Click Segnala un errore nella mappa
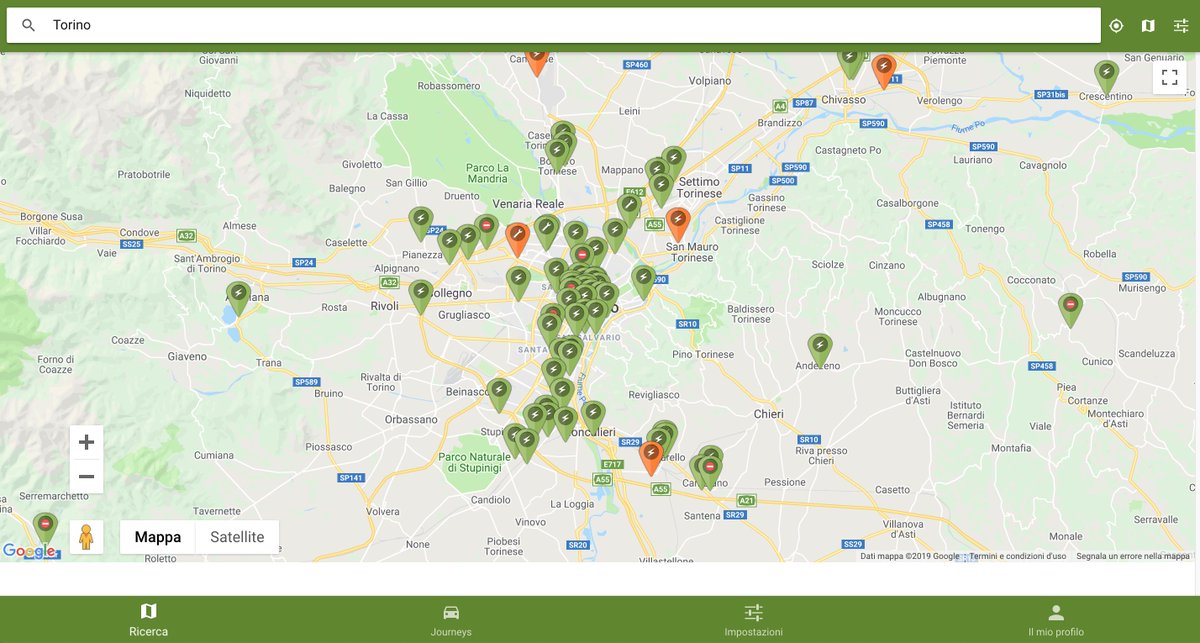 (1133, 556)
